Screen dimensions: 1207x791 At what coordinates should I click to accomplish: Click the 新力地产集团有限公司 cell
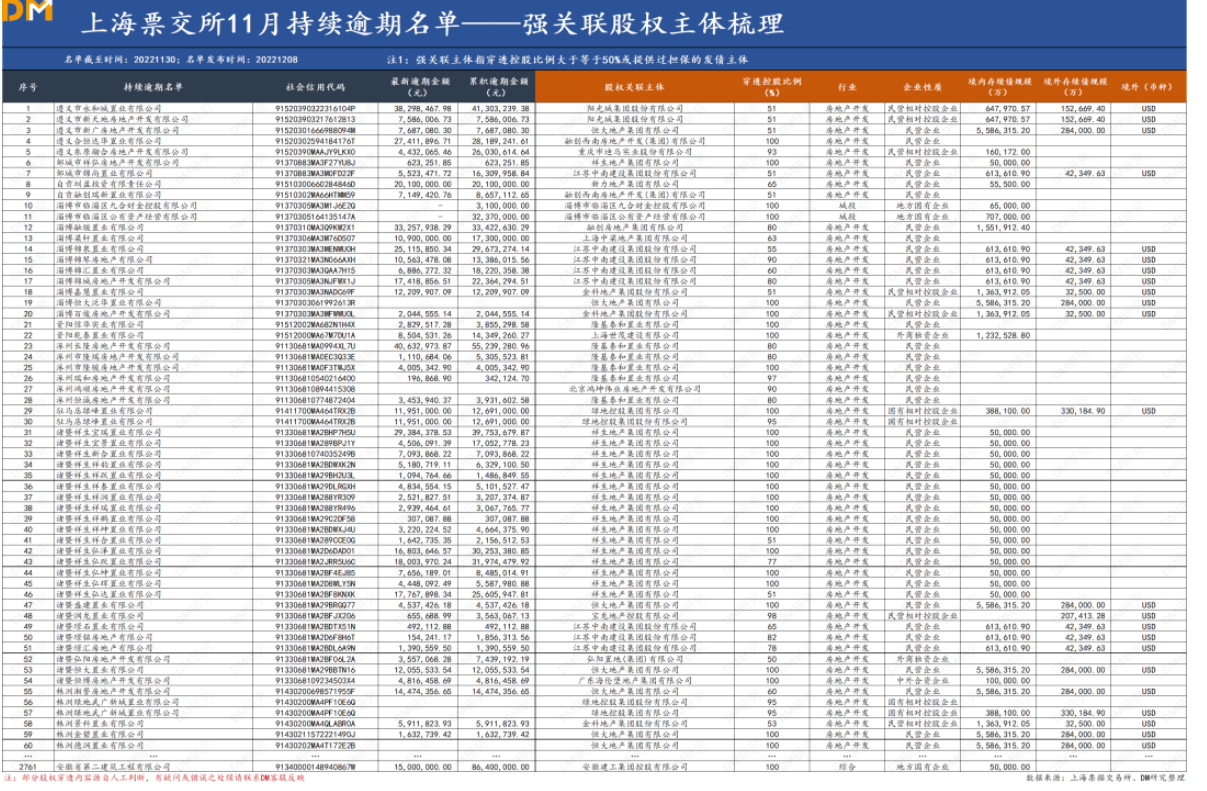(x=634, y=184)
